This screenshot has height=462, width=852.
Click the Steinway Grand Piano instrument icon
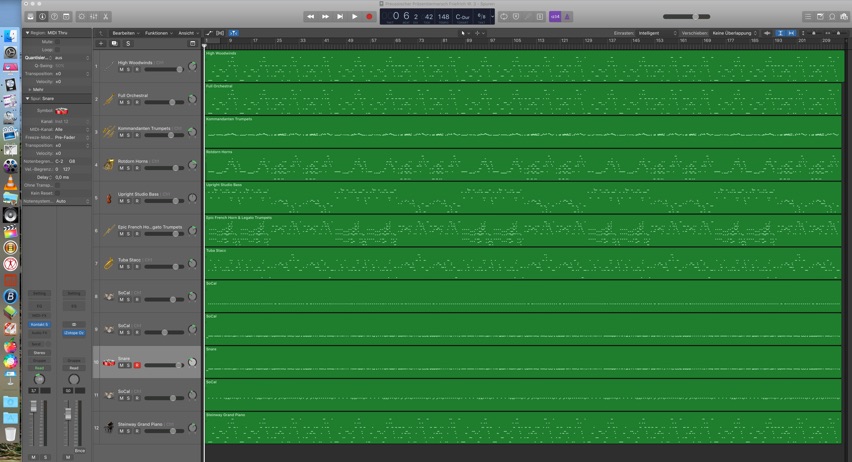tap(109, 428)
